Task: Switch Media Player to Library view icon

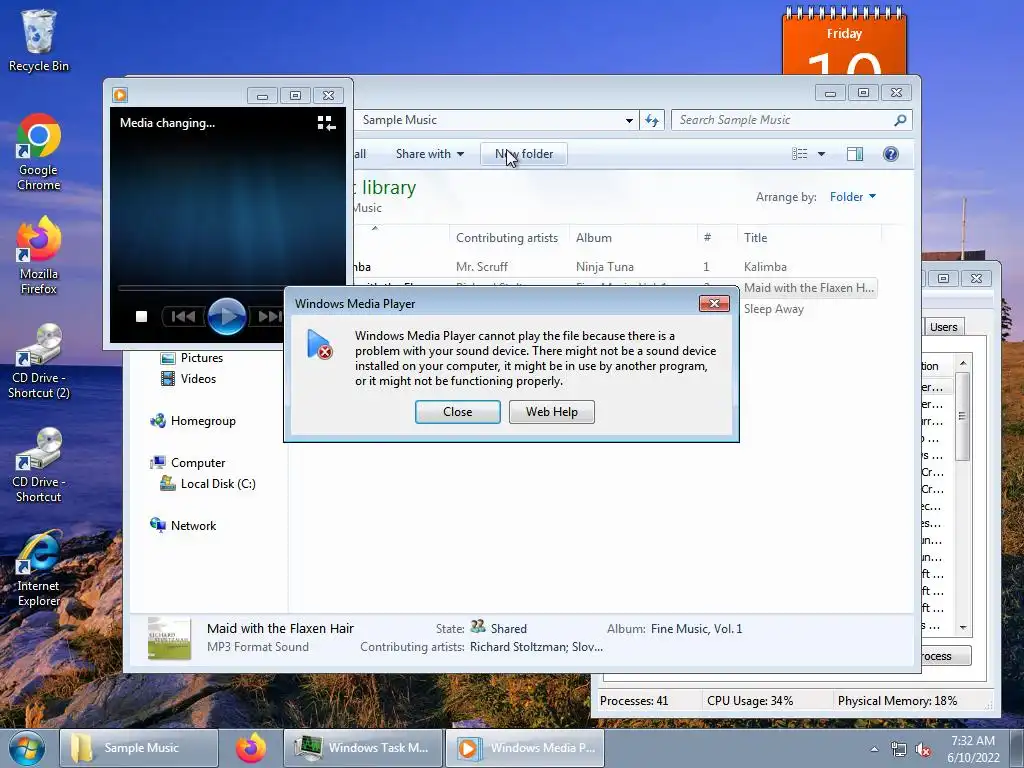Action: pos(326,123)
